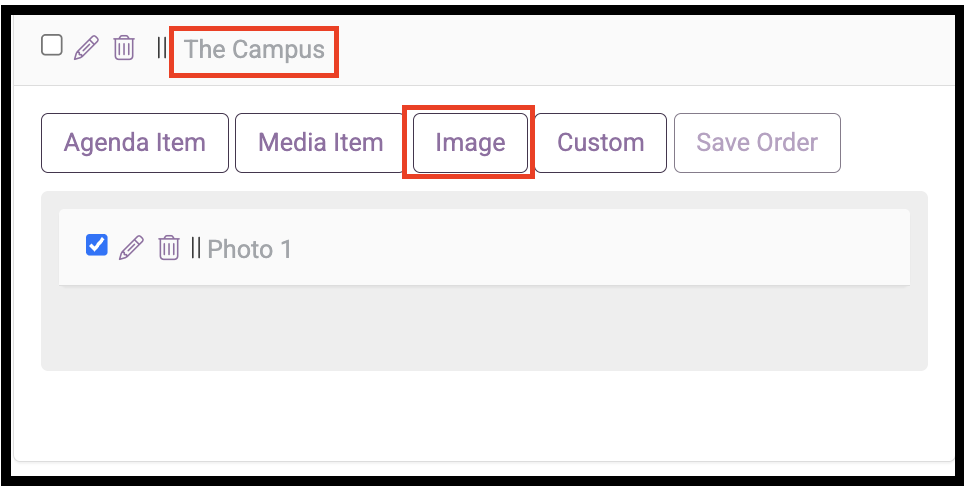
Task: Click the Save Order button
Action: (x=757, y=143)
